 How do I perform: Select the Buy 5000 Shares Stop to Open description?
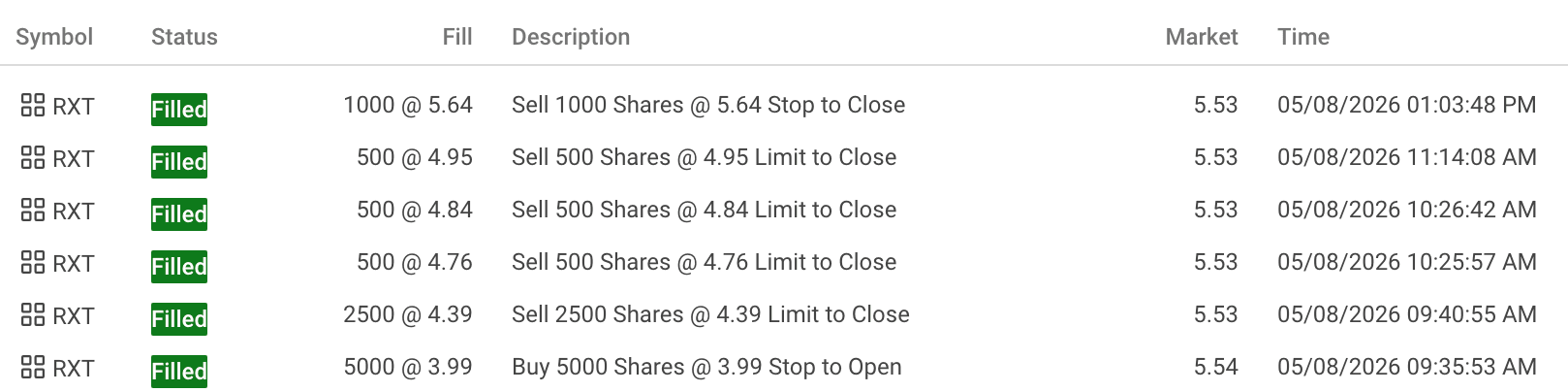click(x=706, y=367)
